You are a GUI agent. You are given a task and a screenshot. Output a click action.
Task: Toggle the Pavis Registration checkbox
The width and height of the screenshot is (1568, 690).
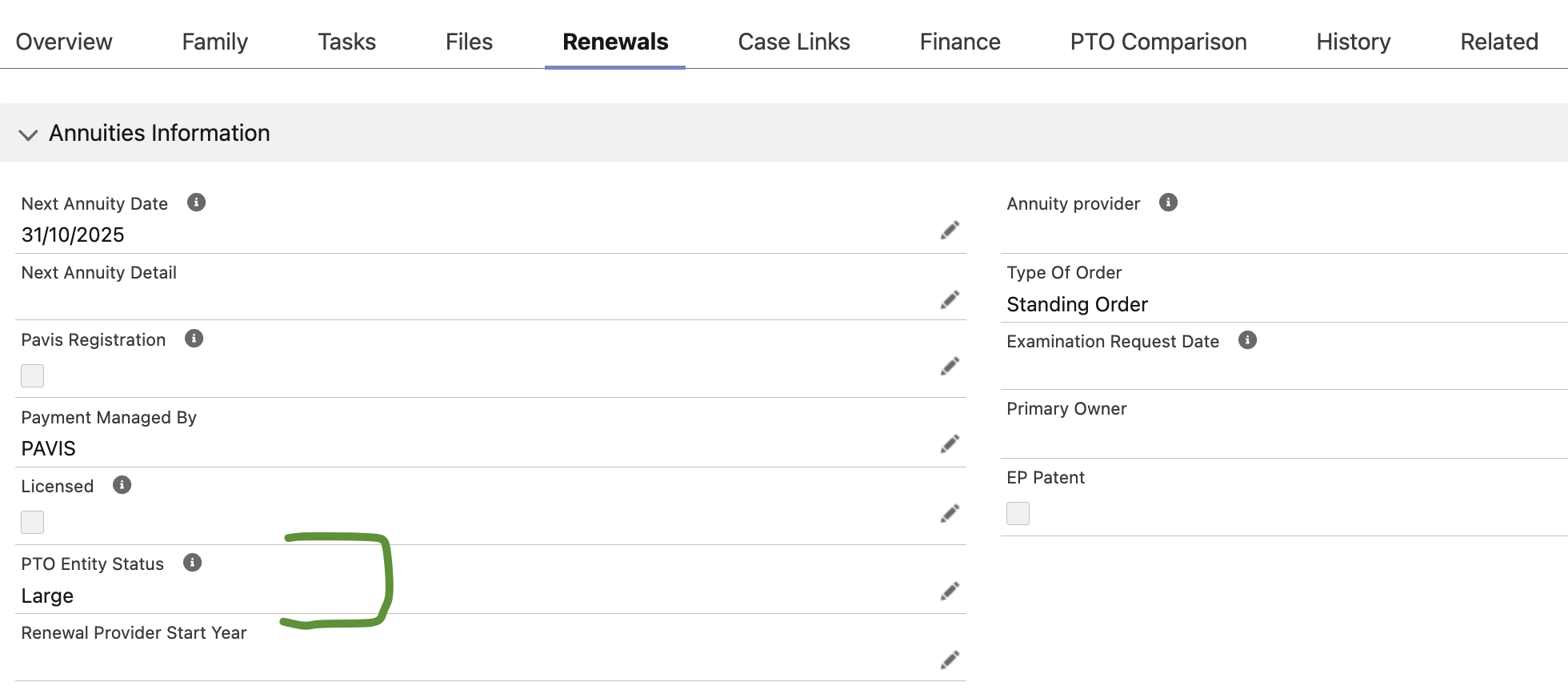[x=33, y=375]
